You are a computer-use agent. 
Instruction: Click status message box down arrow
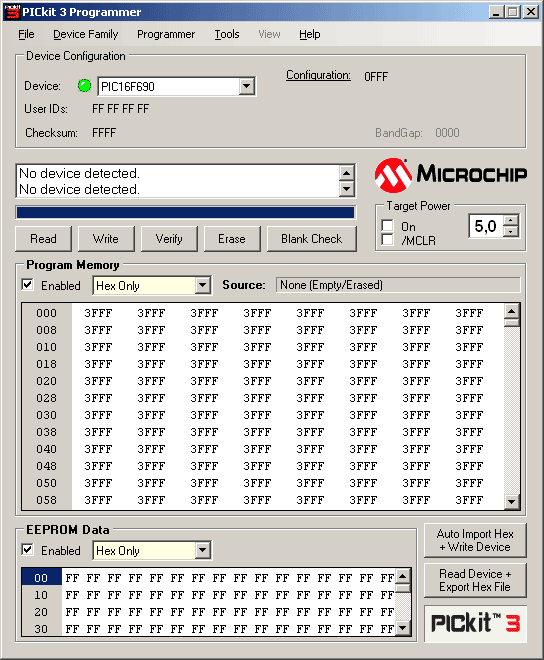[346, 189]
